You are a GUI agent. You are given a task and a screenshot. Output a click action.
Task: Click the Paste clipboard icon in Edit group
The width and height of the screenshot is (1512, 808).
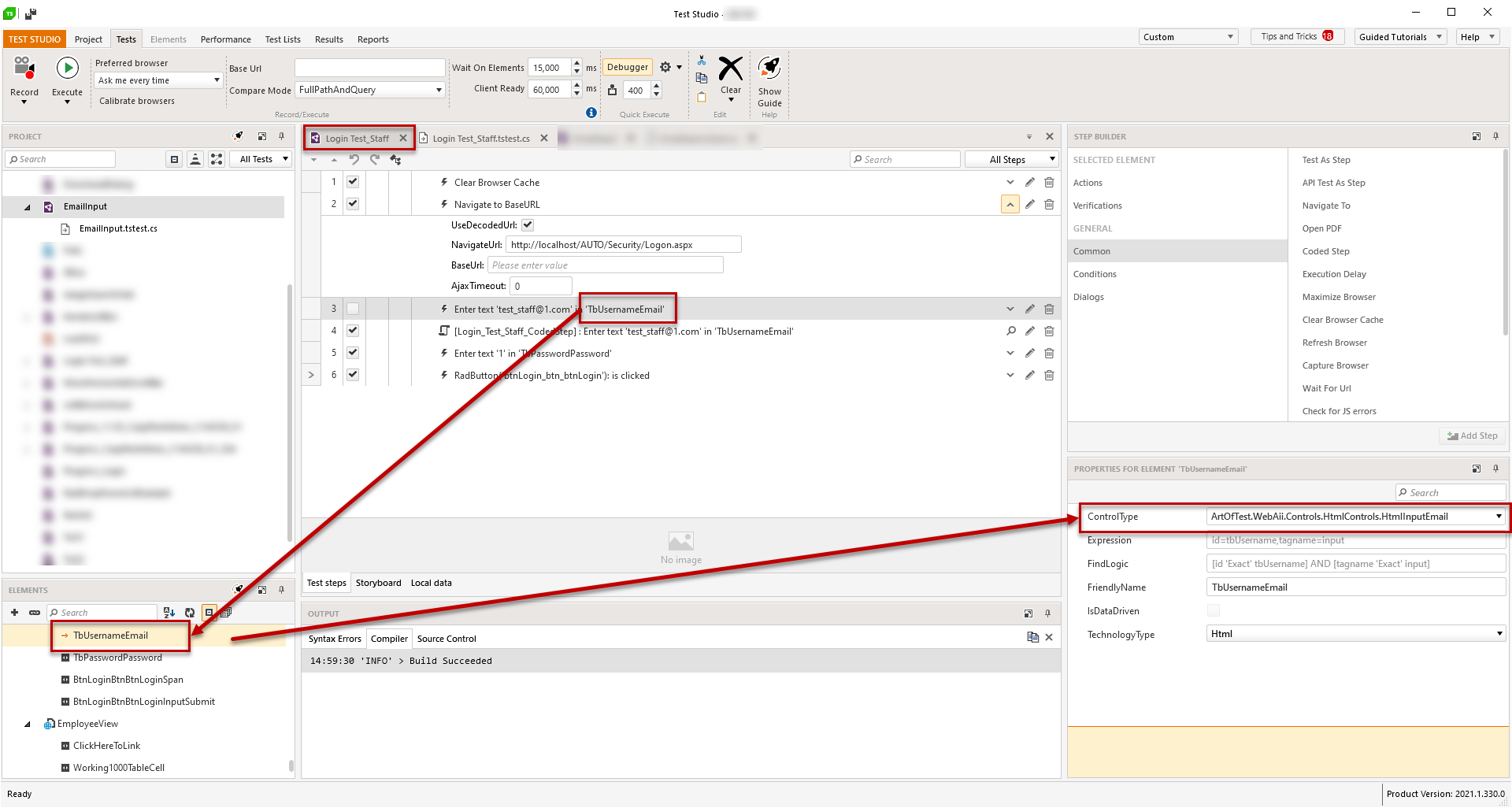coord(701,96)
